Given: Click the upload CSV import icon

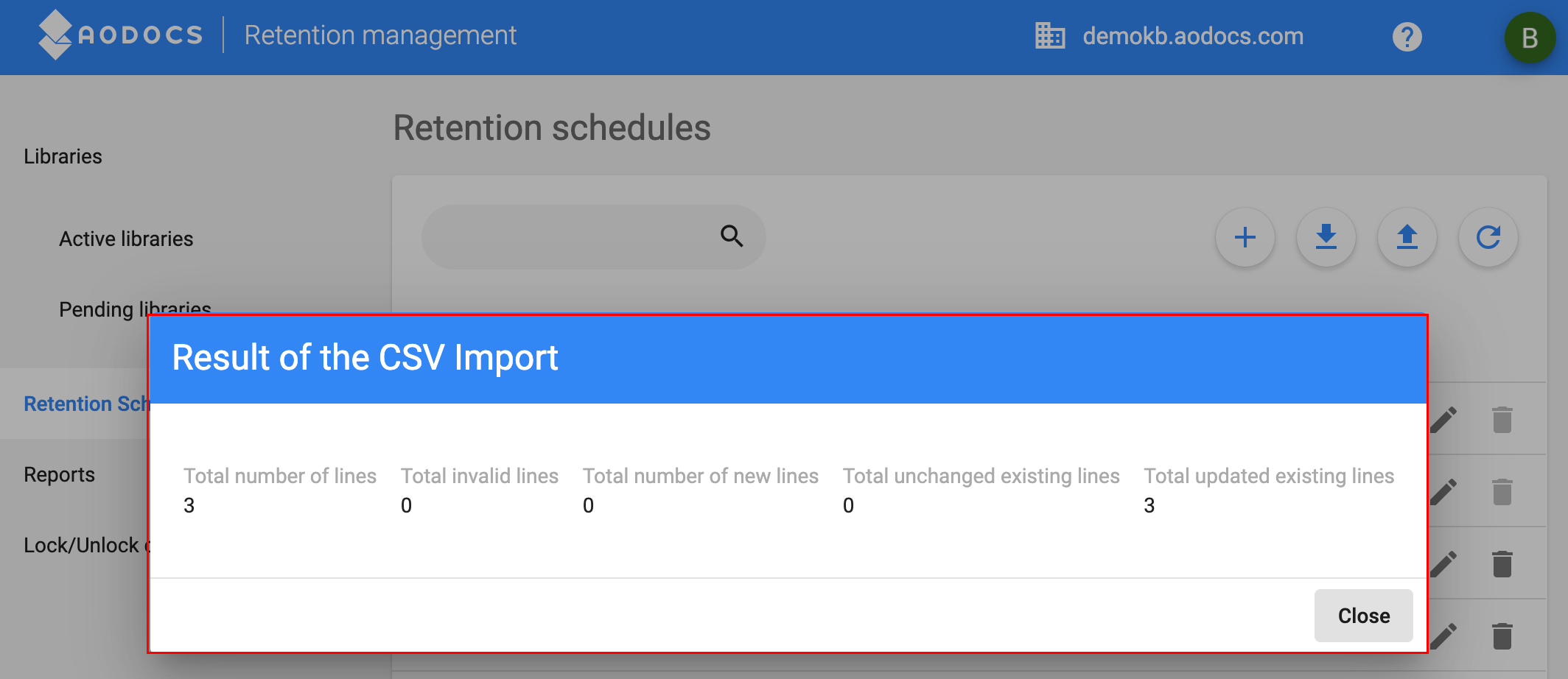Looking at the screenshot, I should [1407, 237].
